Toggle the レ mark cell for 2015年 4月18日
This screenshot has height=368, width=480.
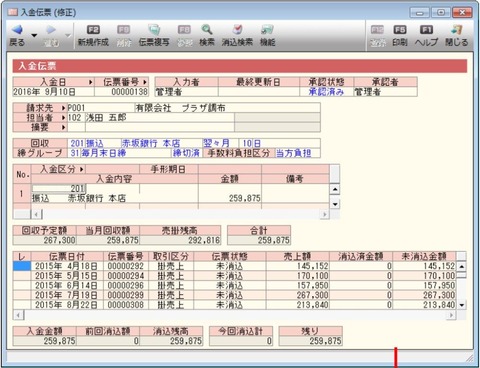click(x=22, y=266)
